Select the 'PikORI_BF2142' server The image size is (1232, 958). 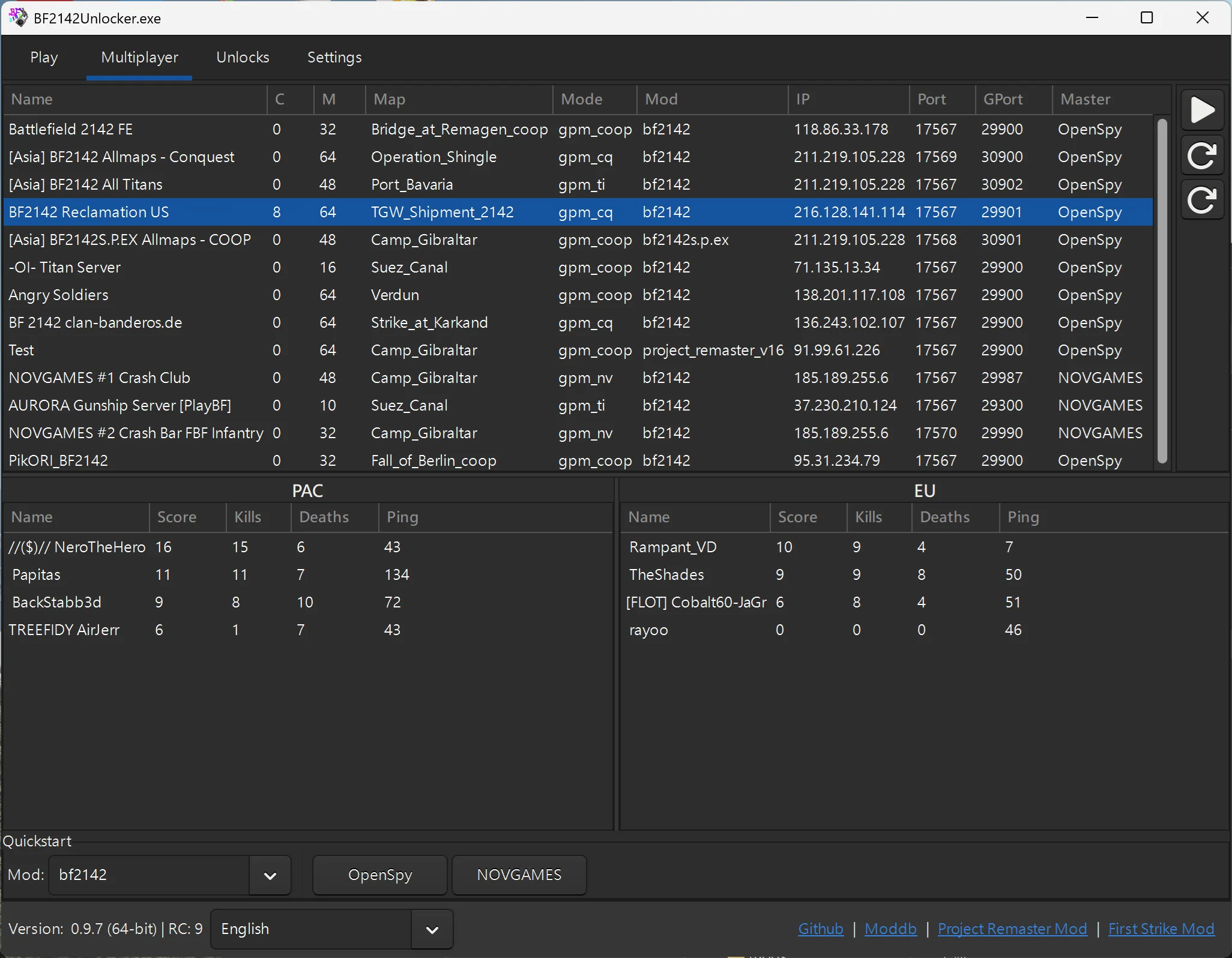pos(578,460)
